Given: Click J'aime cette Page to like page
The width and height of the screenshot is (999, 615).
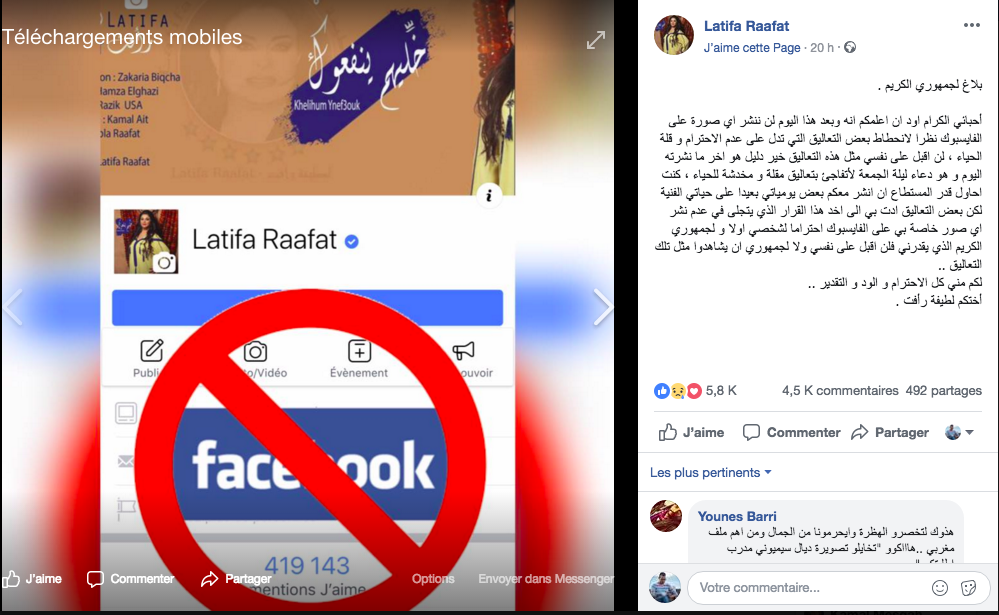Looking at the screenshot, I should 752,48.
